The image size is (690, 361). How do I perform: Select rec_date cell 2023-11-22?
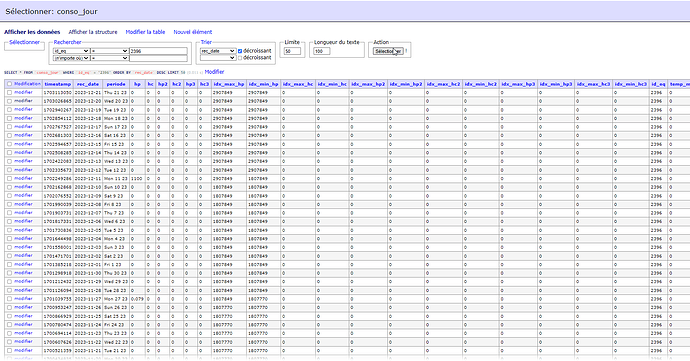(x=88, y=342)
